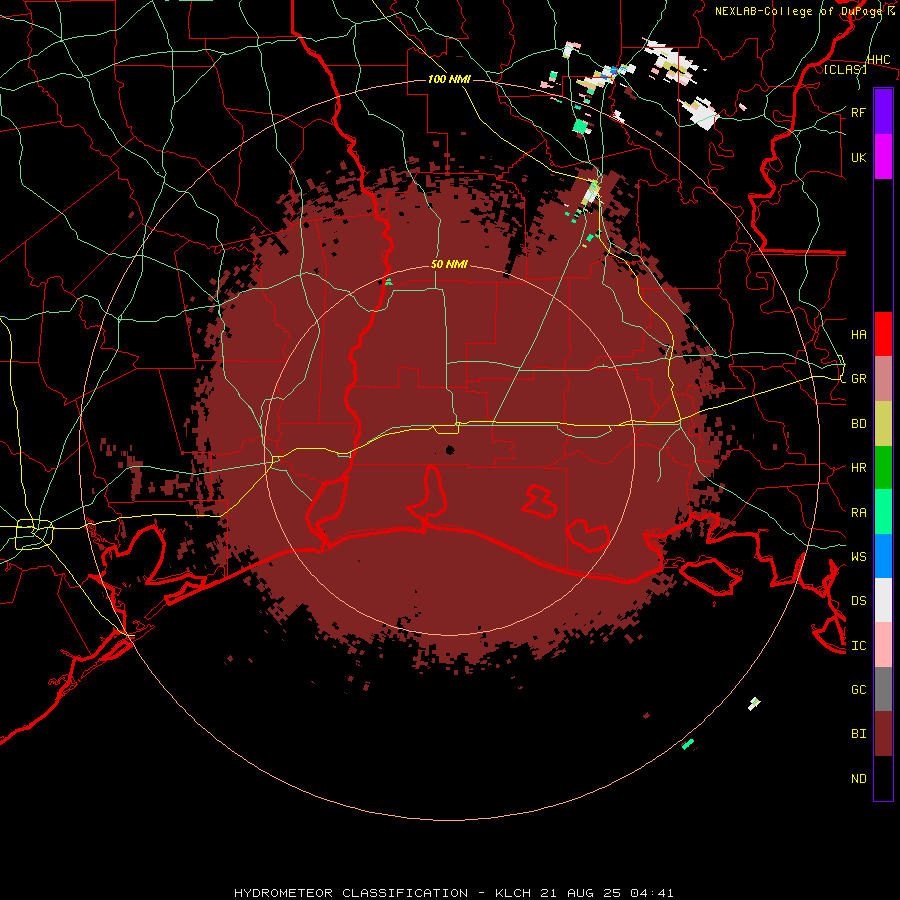Click the DS white legend swatch
The width and height of the screenshot is (900, 900).
tap(883, 600)
